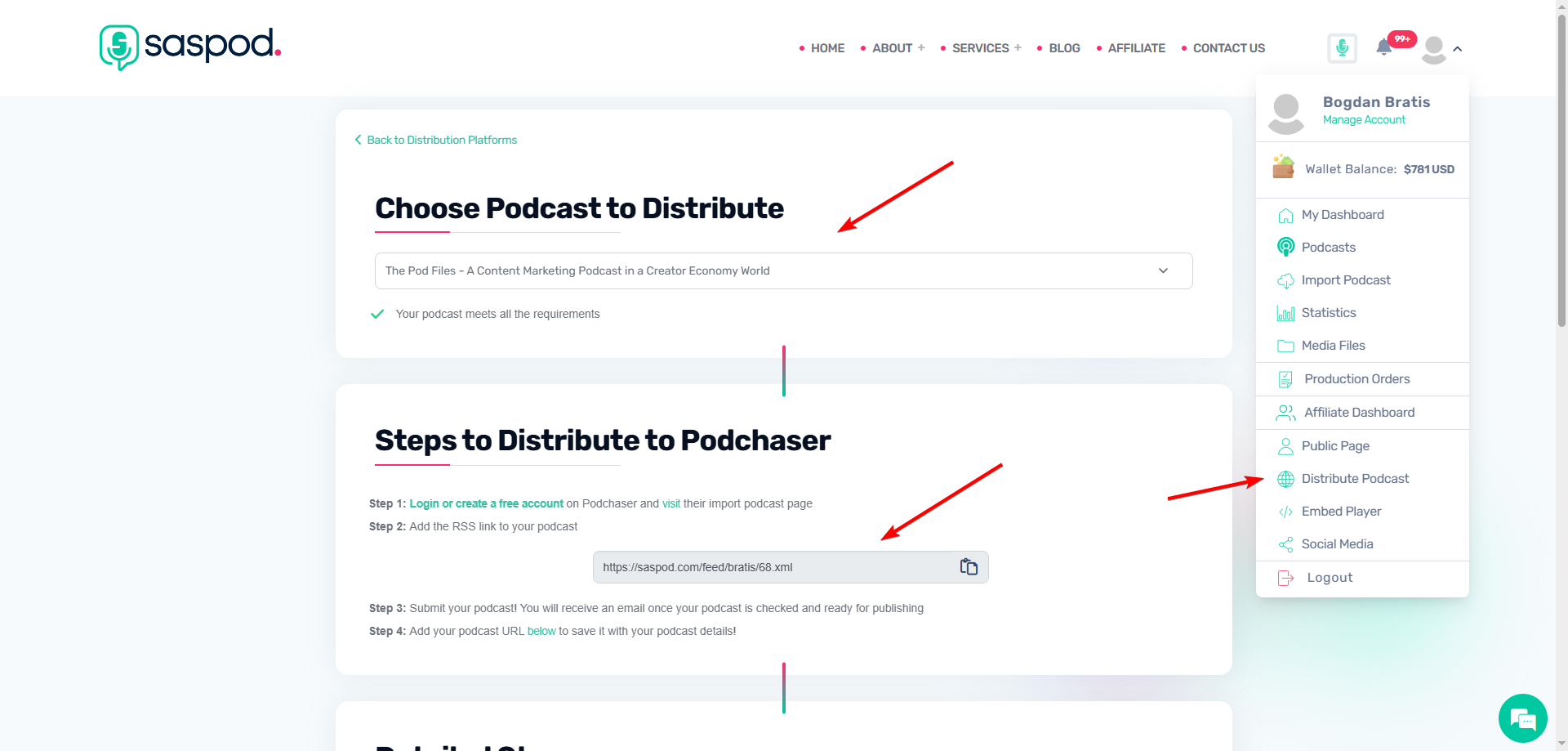
Task: Go to the Blog page
Action: [1064, 48]
